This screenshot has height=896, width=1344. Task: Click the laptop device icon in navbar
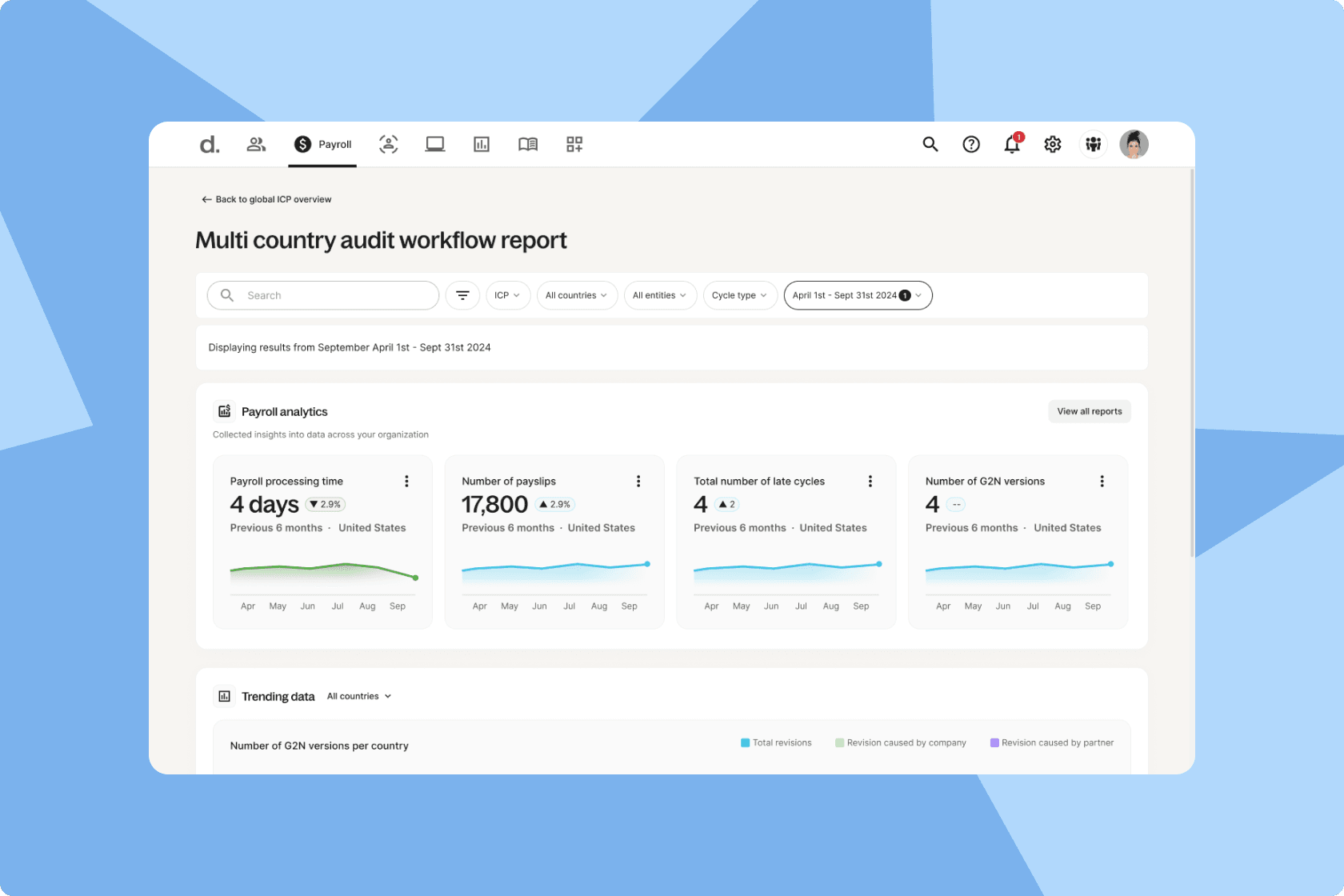point(435,144)
